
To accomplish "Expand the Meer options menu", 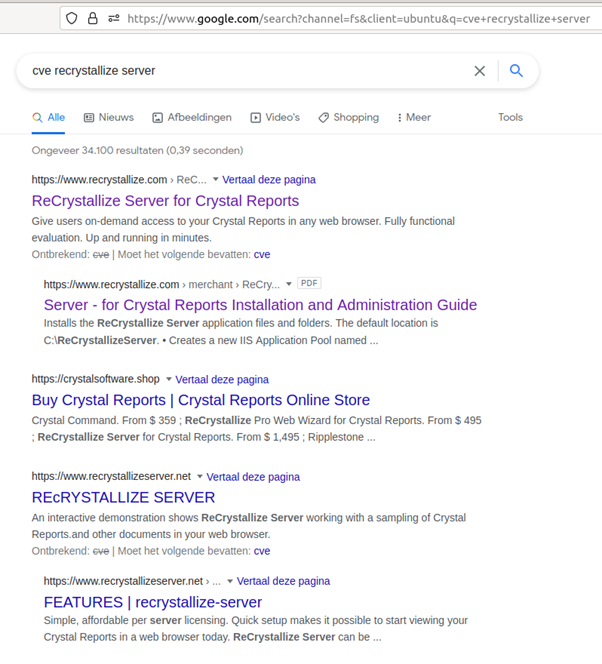I will coord(414,117).
